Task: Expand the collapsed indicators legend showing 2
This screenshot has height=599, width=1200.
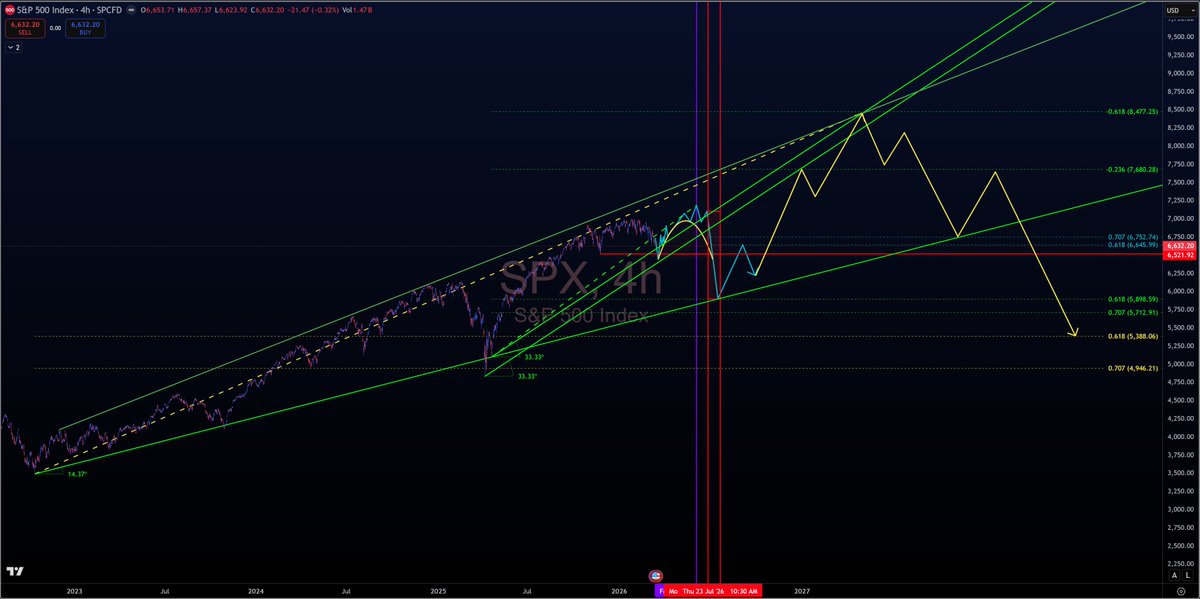Action: 14,47
